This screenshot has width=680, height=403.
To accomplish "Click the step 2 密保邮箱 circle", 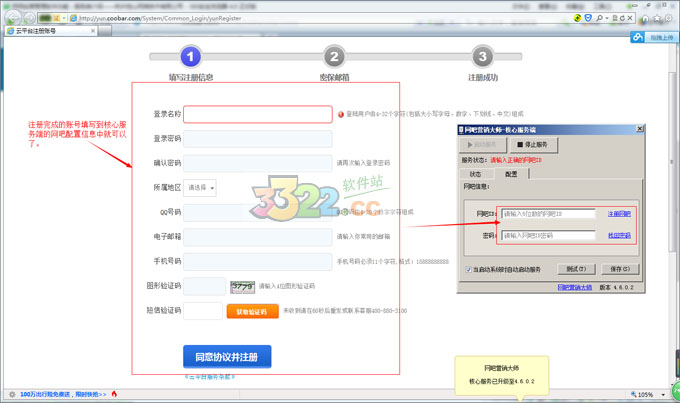I will [334, 56].
